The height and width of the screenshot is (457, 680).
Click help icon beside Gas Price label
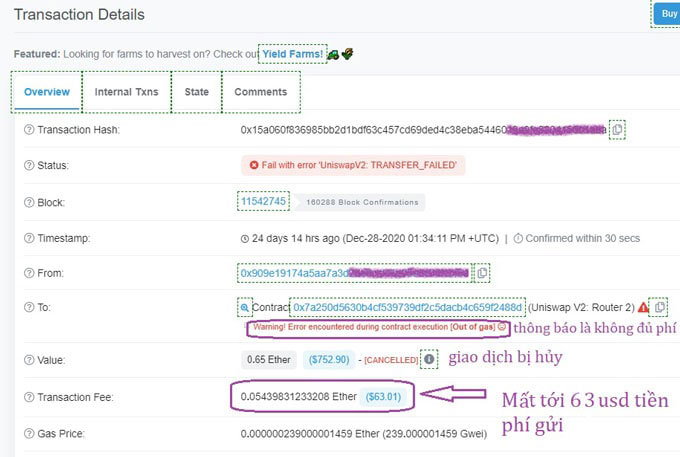[x=29, y=435]
